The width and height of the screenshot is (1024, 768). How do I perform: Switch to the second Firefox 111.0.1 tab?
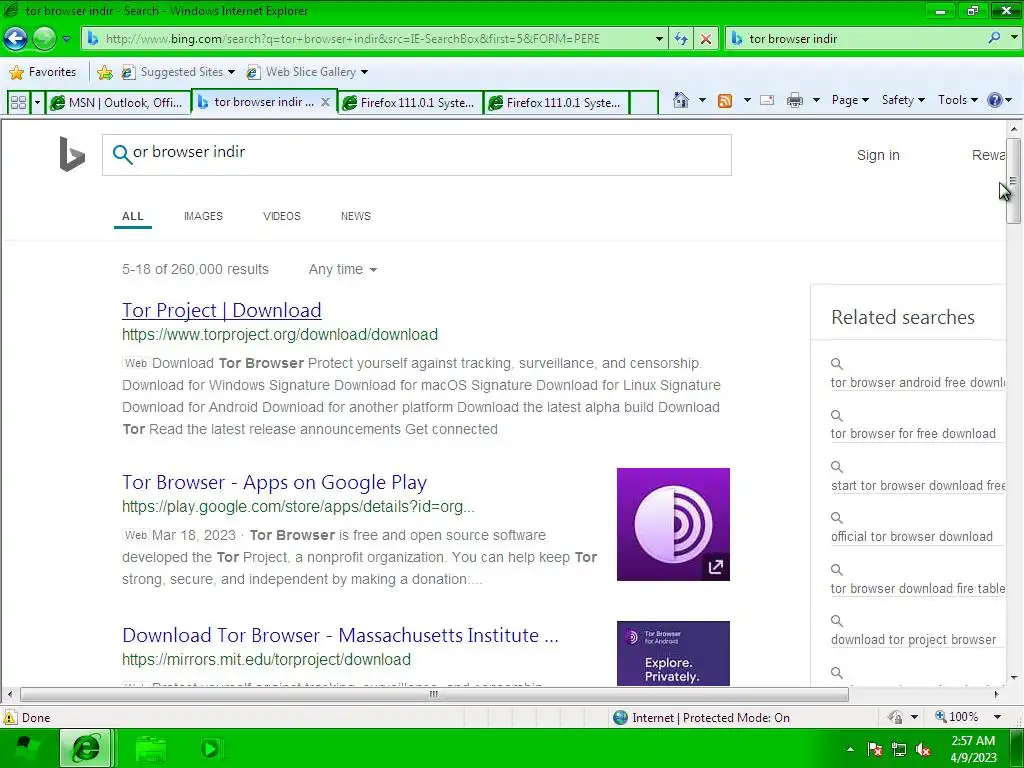pos(556,103)
